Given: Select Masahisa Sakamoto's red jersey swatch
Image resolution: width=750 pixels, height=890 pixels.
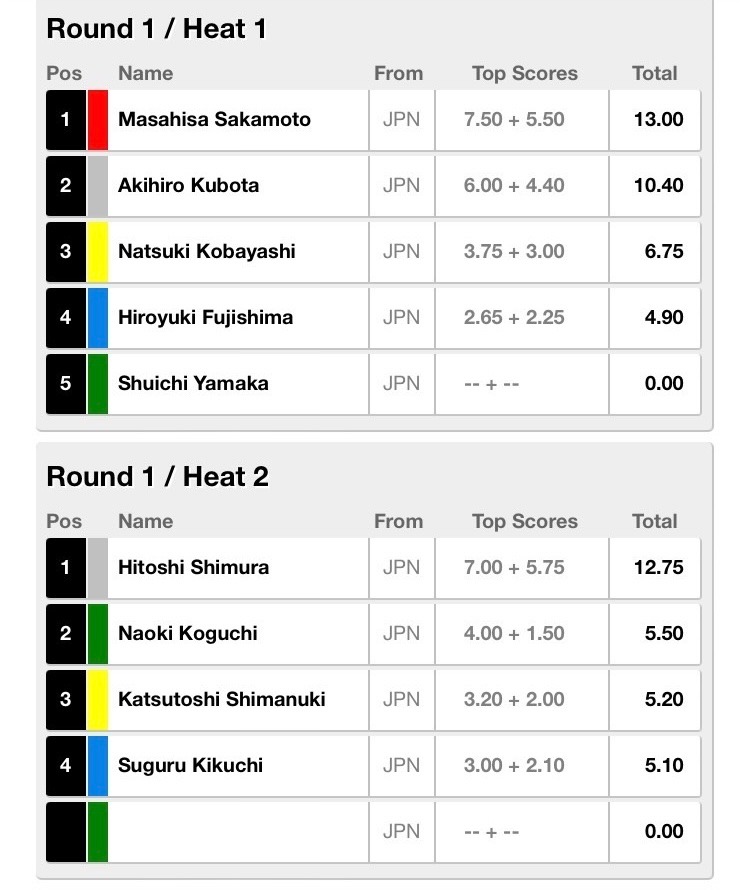Looking at the screenshot, I should click(x=98, y=120).
